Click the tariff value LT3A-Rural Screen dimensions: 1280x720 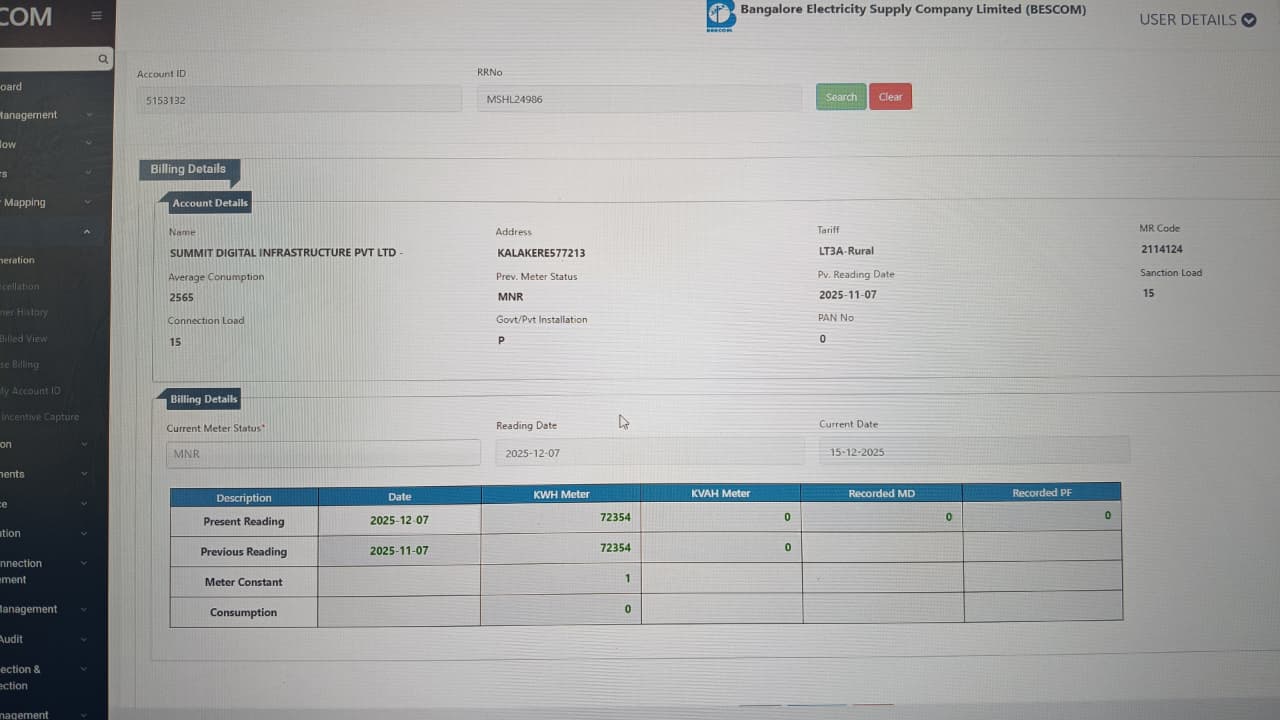(846, 251)
